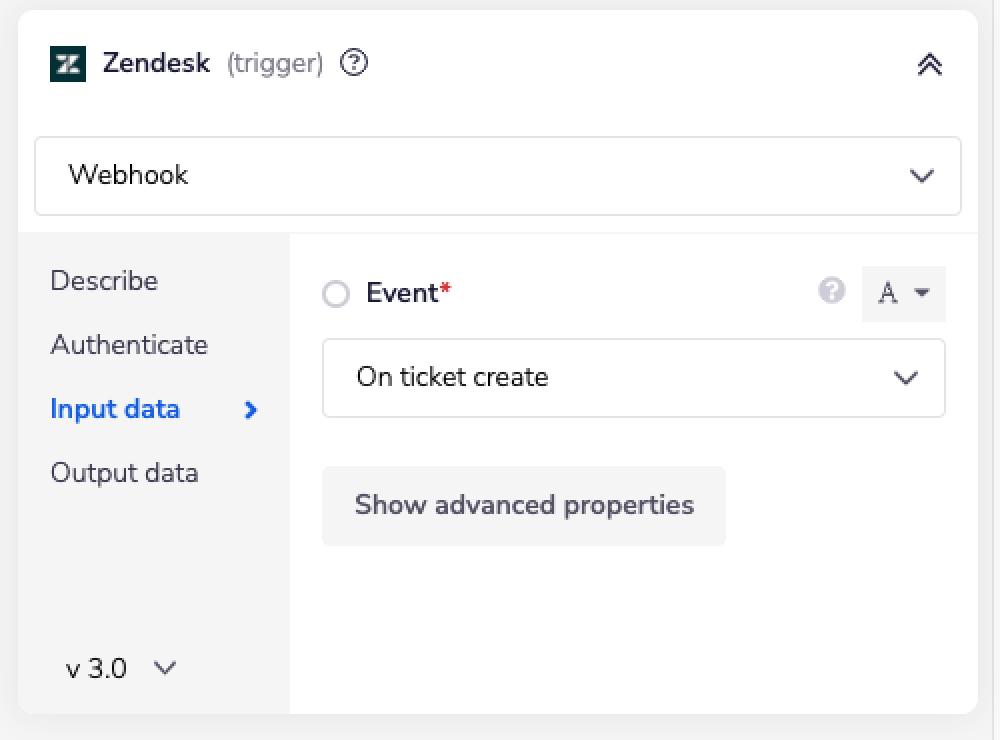The image size is (1000, 740).
Task: Collapse the Zendesk trigger panel
Action: click(930, 64)
